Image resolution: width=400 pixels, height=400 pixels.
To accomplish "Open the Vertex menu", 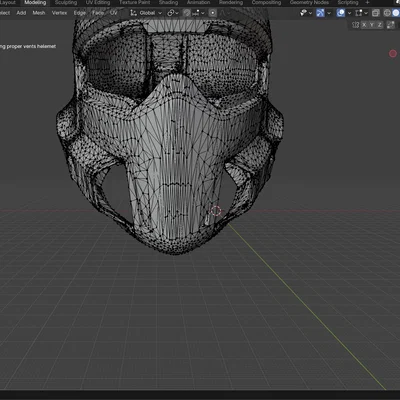I will tap(59, 13).
